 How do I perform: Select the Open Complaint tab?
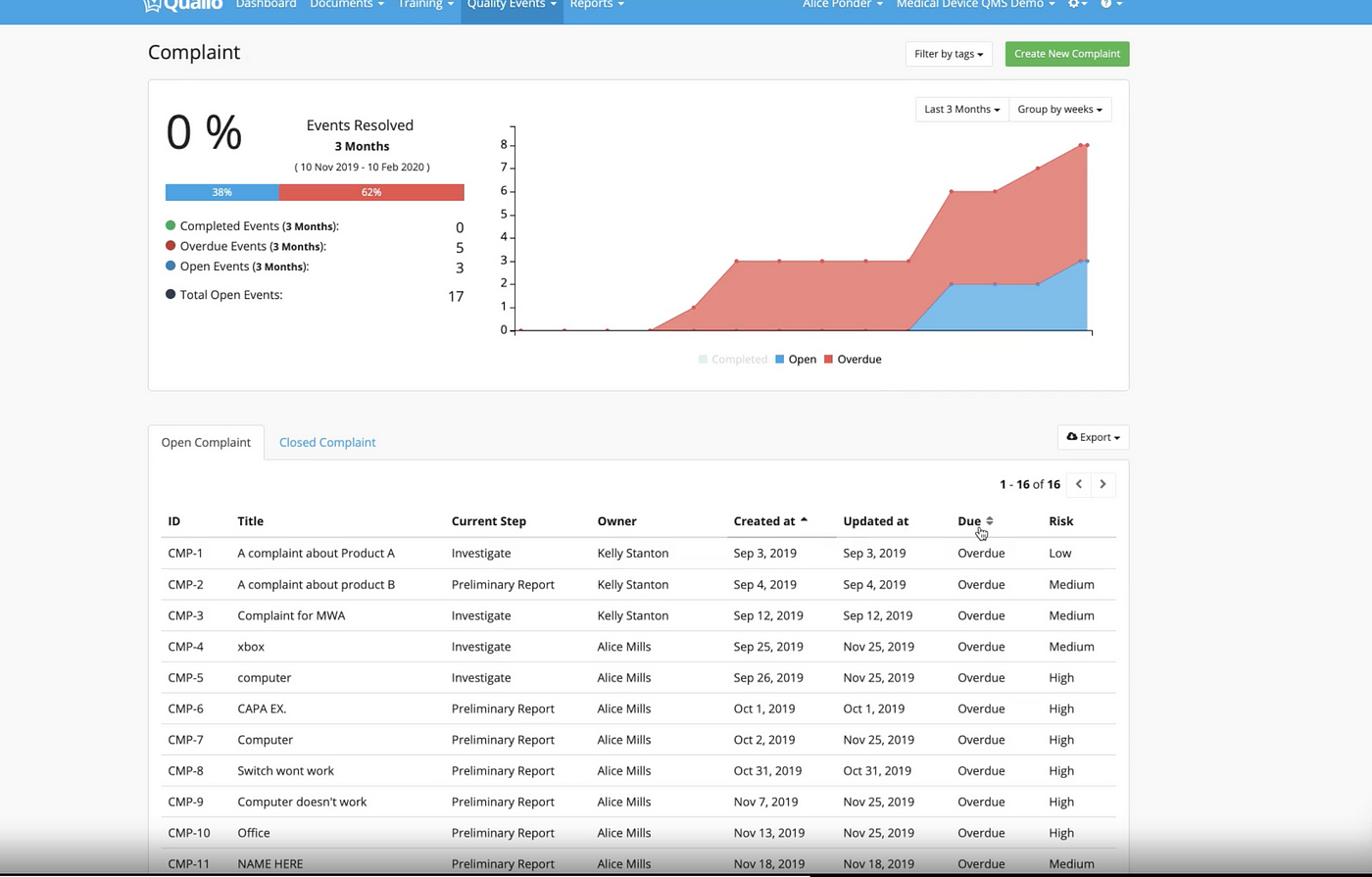206,443
